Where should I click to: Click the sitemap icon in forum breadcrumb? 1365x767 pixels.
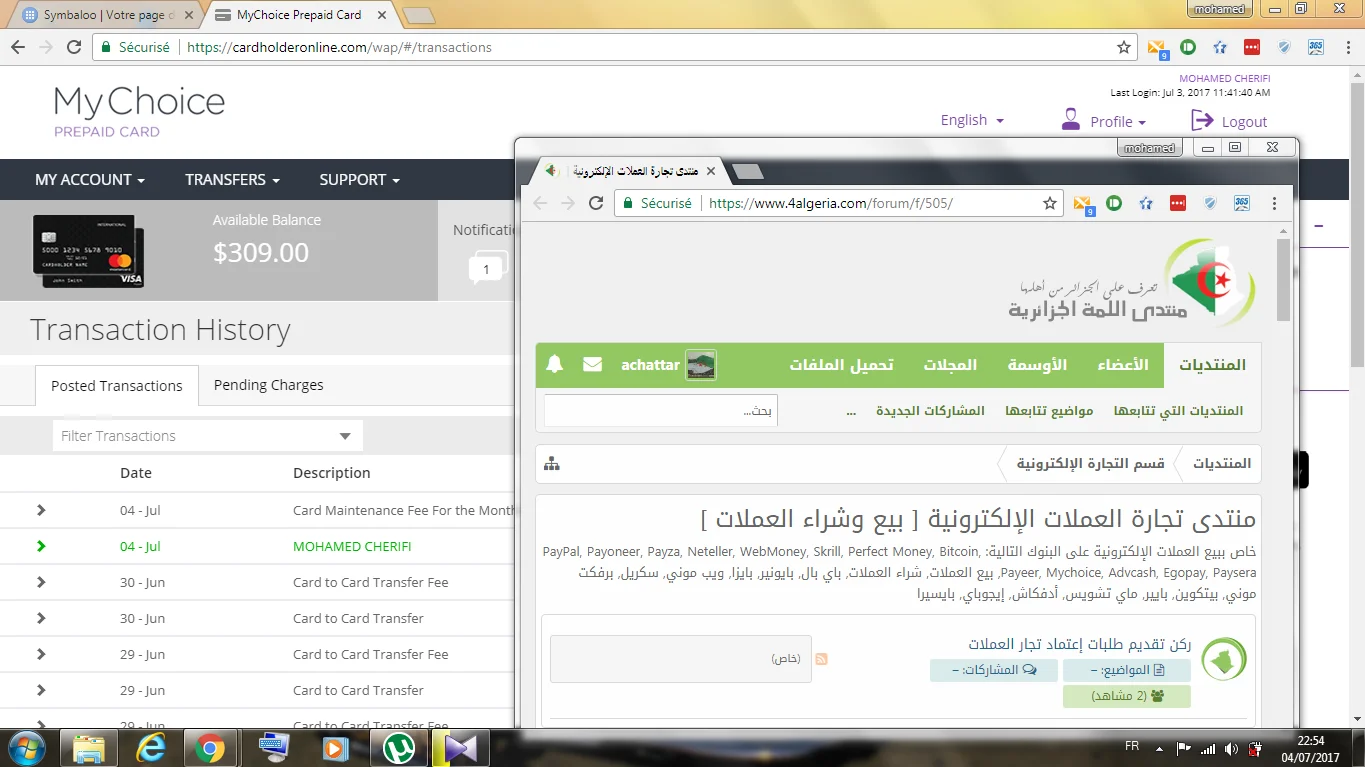coord(552,464)
